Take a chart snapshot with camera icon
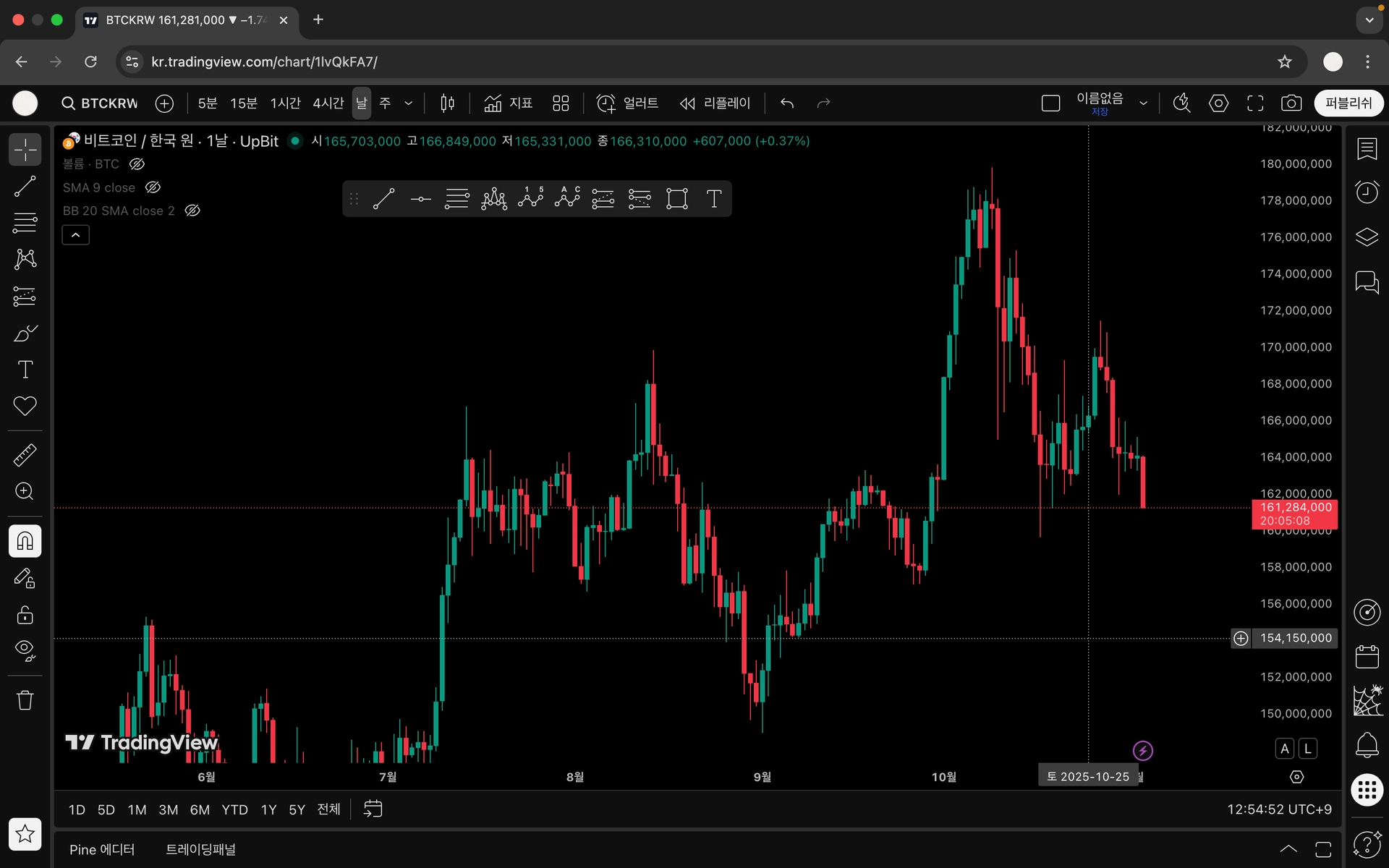This screenshot has height=868, width=1389. pos(1291,103)
